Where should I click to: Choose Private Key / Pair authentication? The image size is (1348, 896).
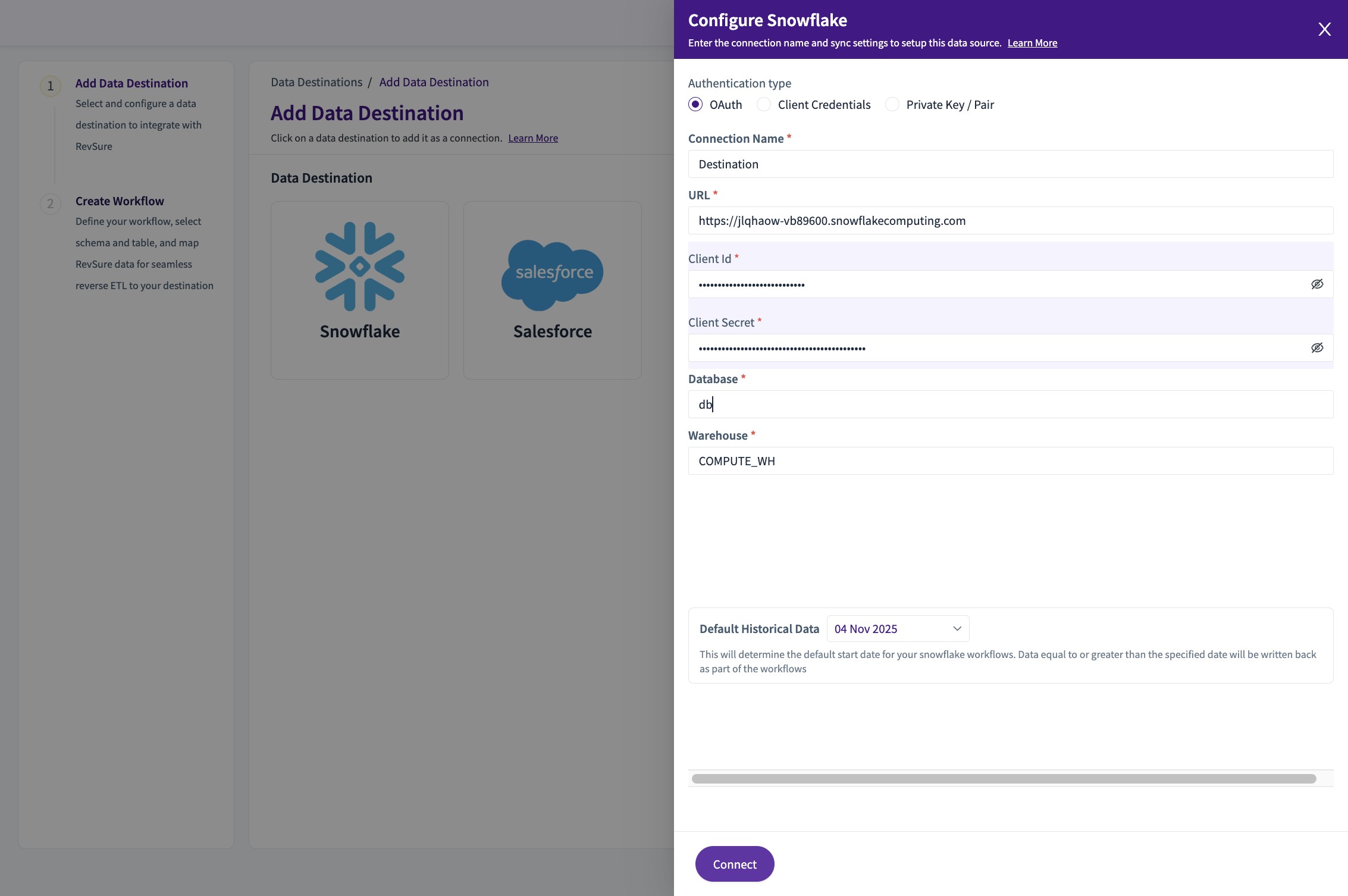click(892, 105)
